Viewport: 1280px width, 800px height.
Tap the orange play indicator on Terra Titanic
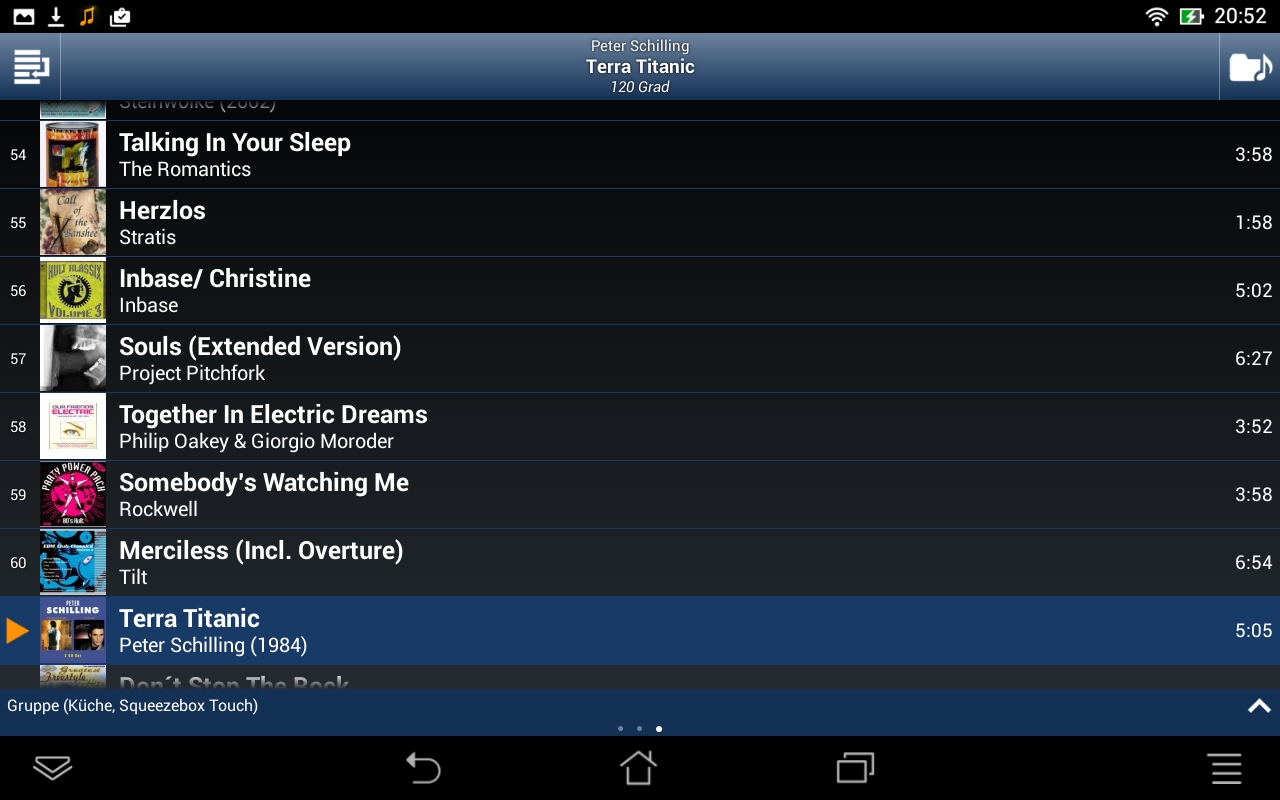click(17, 630)
